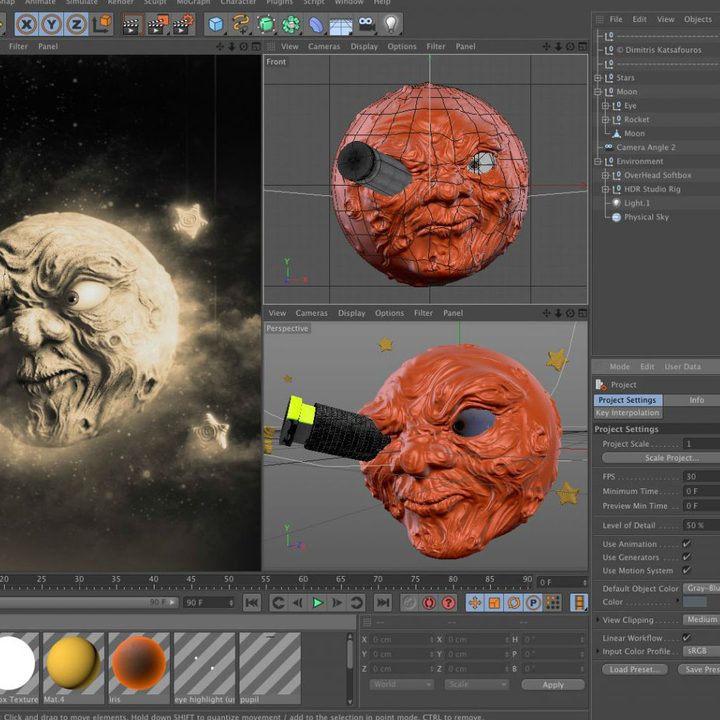
Task: Switch to Project Settings tab
Action: pos(627,400)
